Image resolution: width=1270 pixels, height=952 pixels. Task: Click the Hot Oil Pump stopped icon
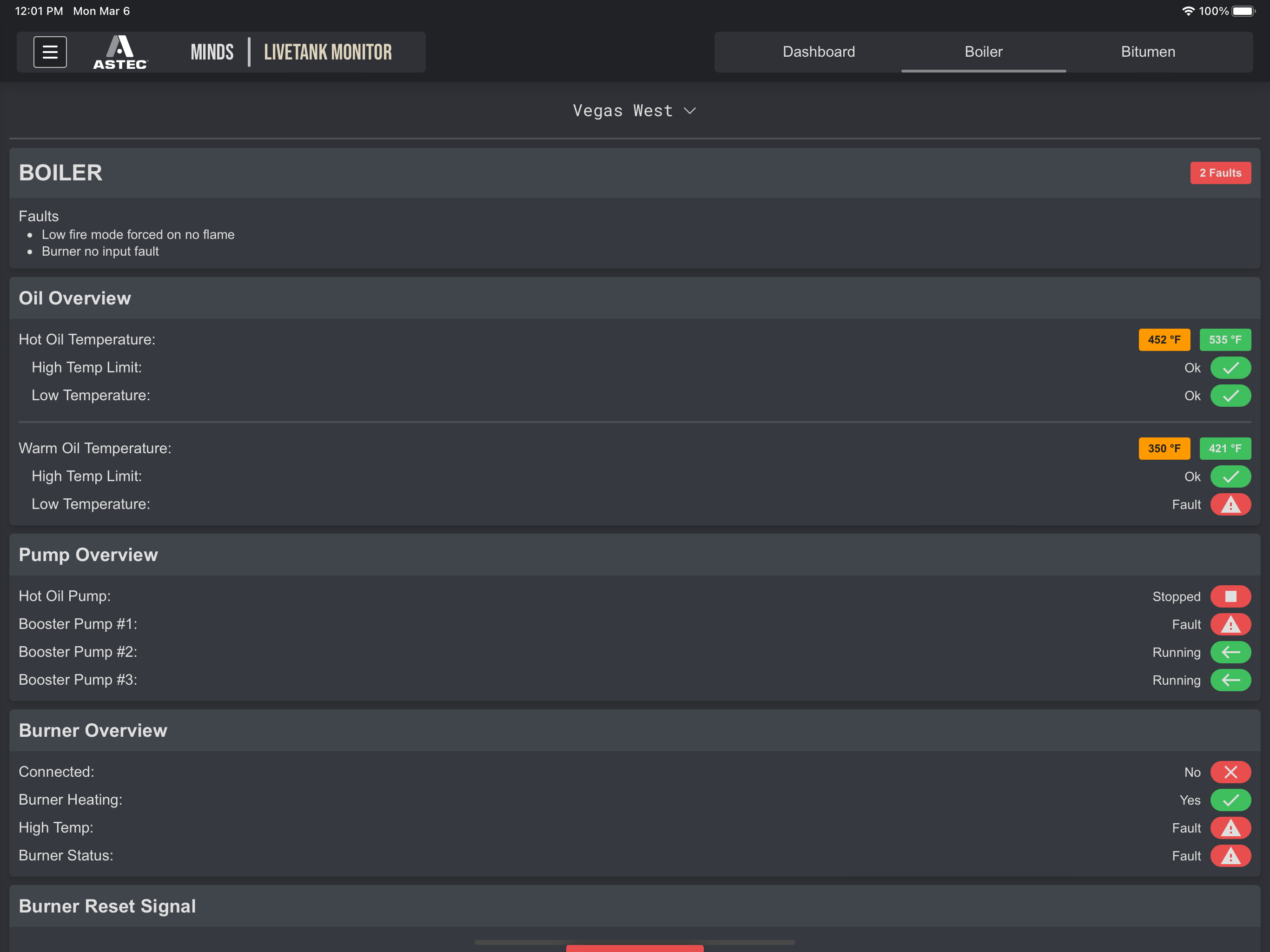coord(1230,596)
